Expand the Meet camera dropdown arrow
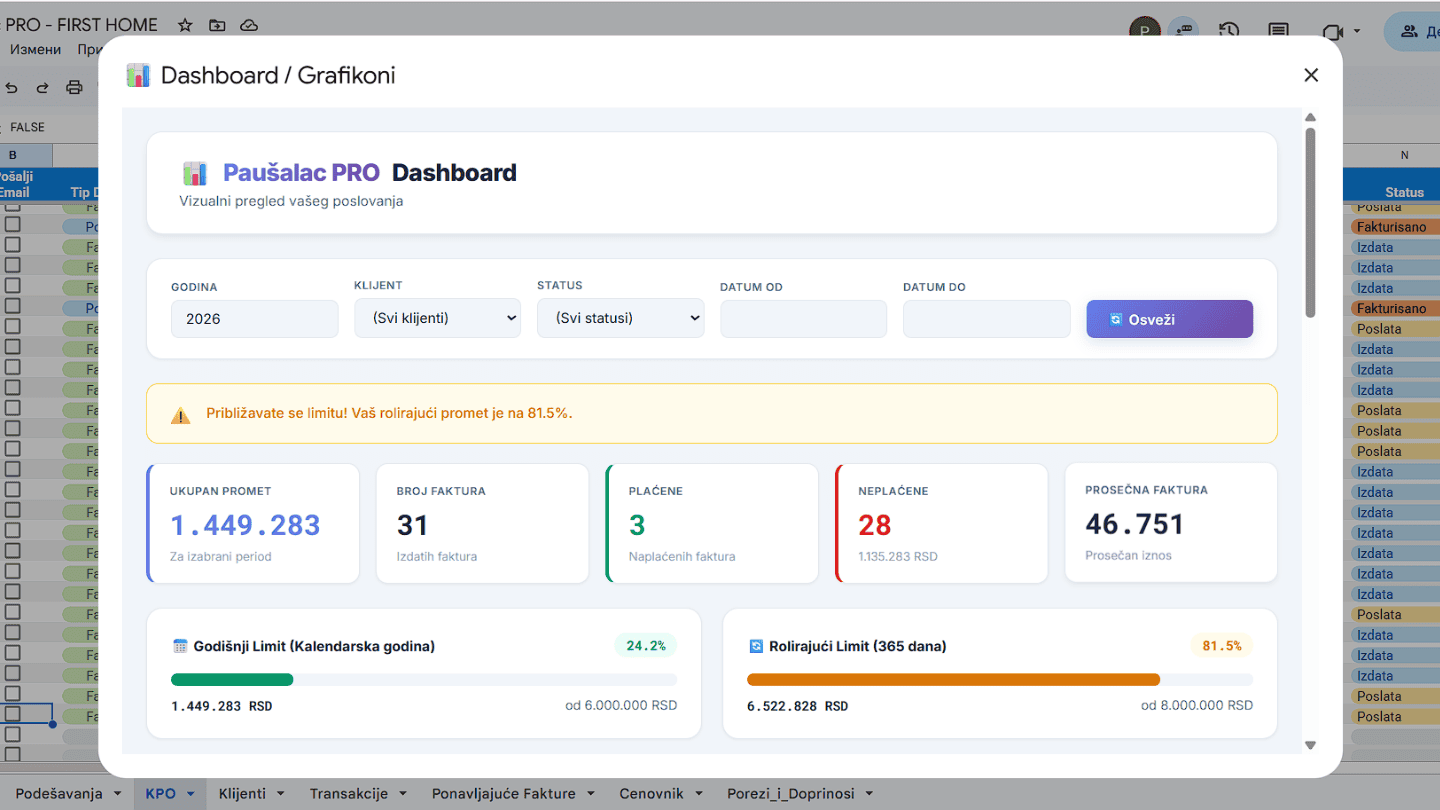The image size is (1440, 810). (x=1357, y=31)
